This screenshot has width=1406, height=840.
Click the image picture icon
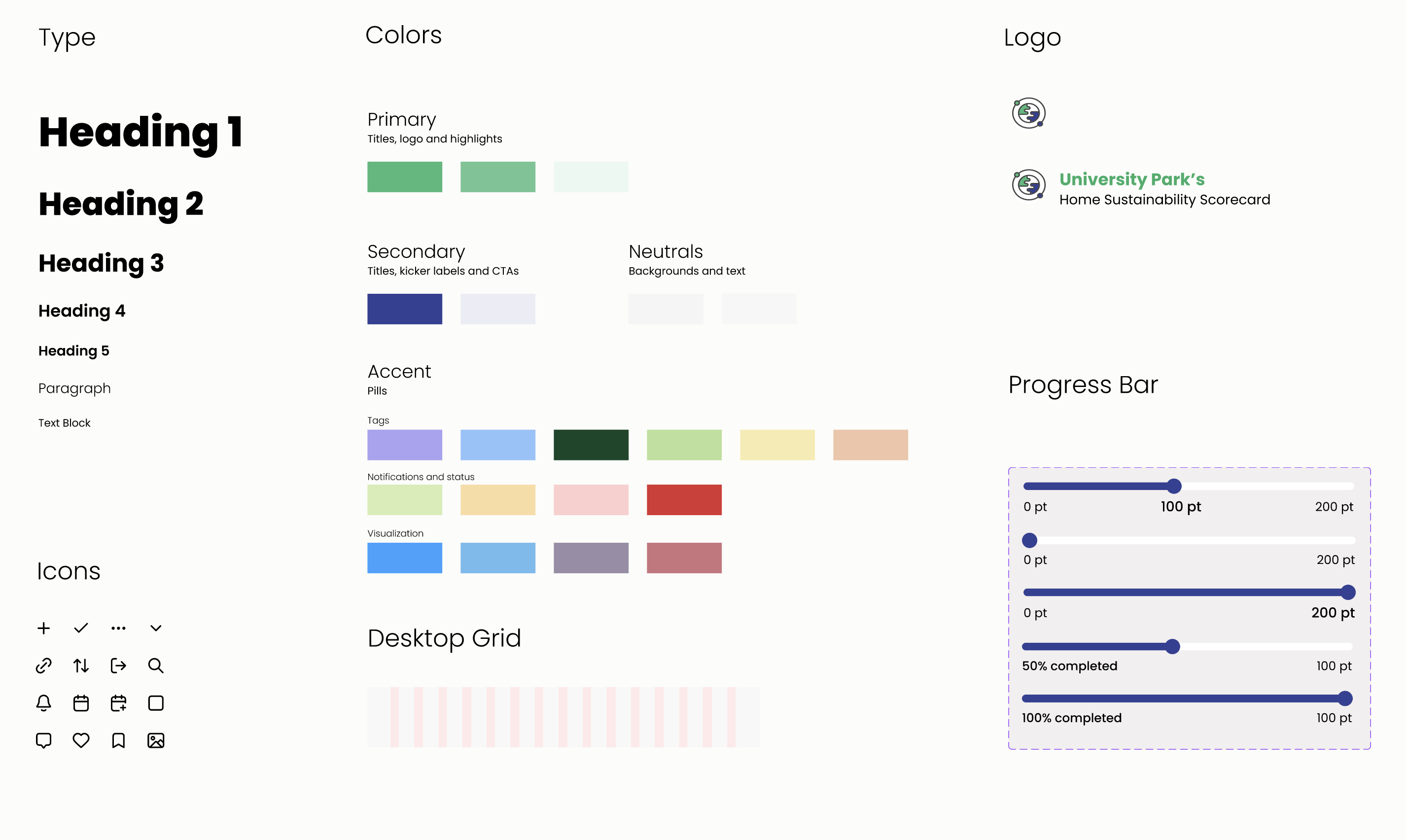point(156,740)
